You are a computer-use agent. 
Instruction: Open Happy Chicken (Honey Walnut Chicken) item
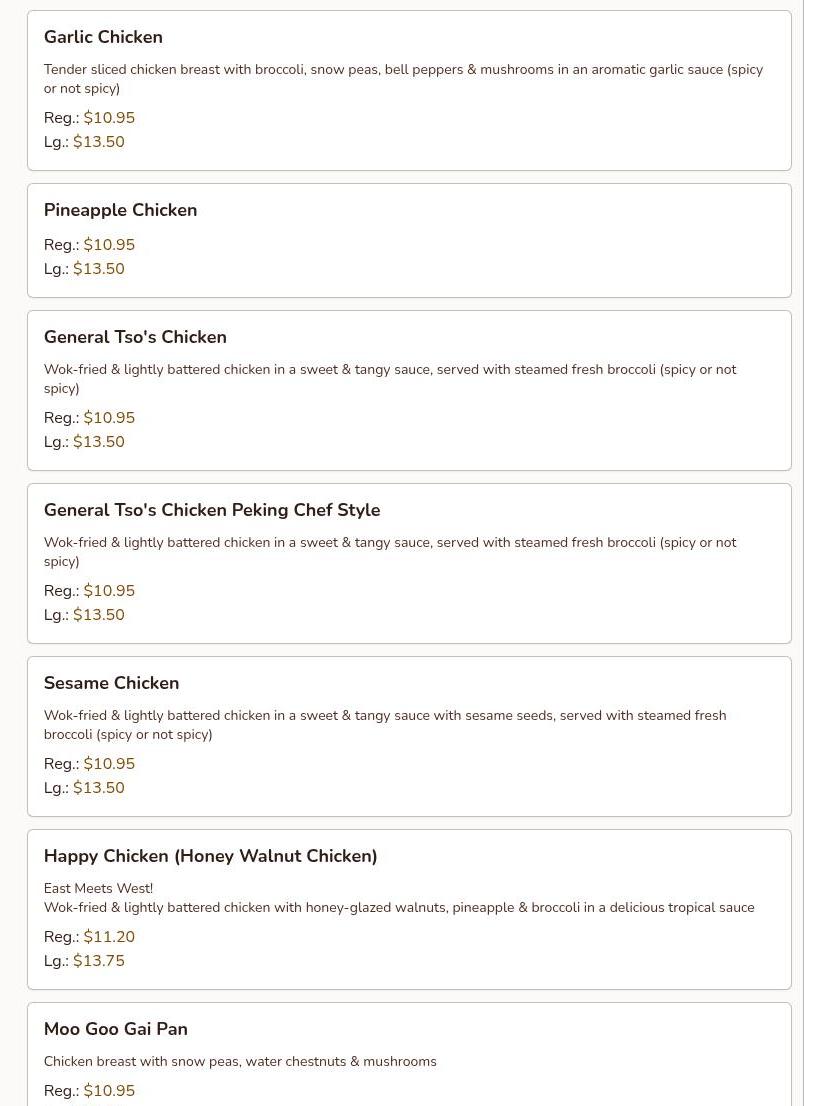tap(210, 856)
